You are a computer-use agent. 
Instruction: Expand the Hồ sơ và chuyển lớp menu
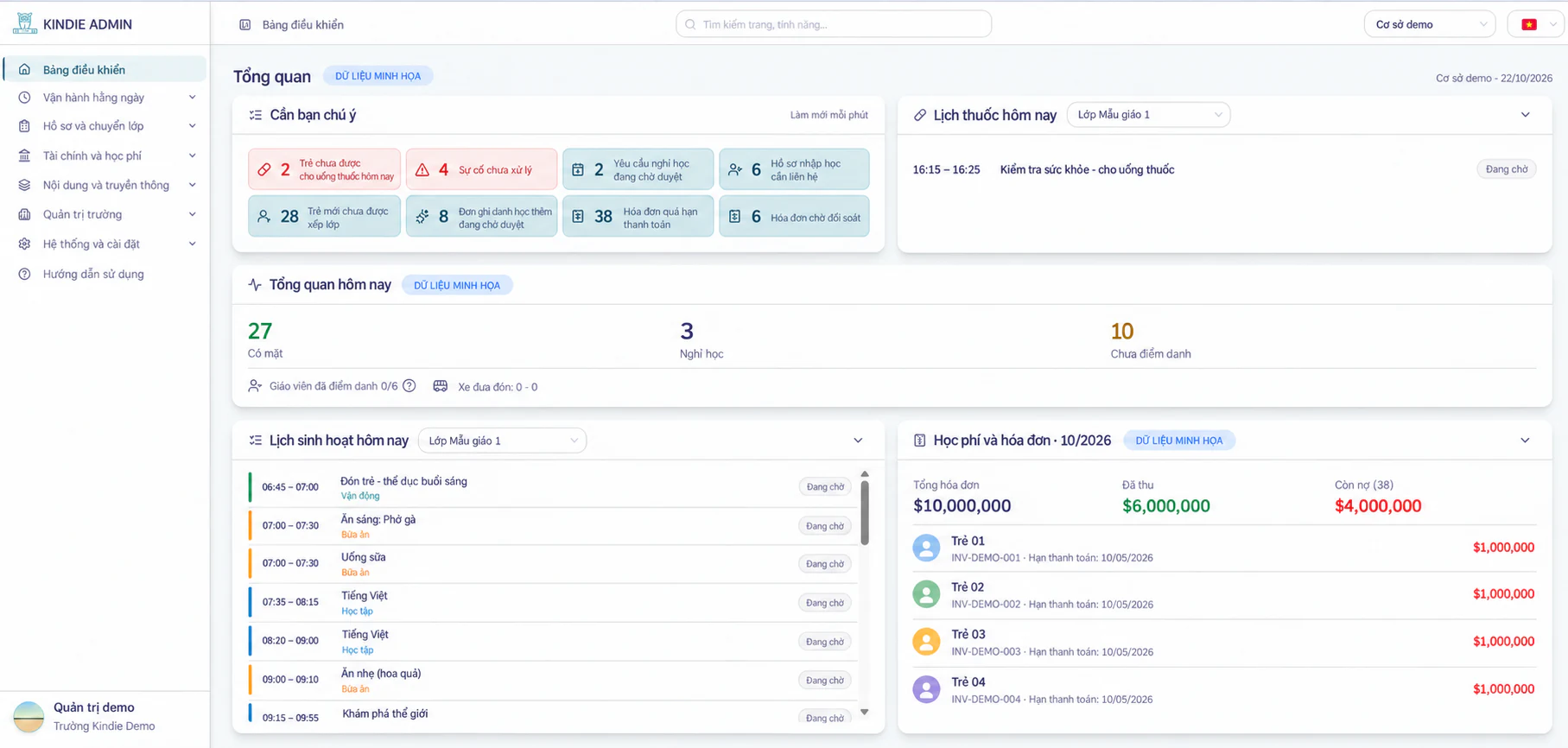(105, 126)
